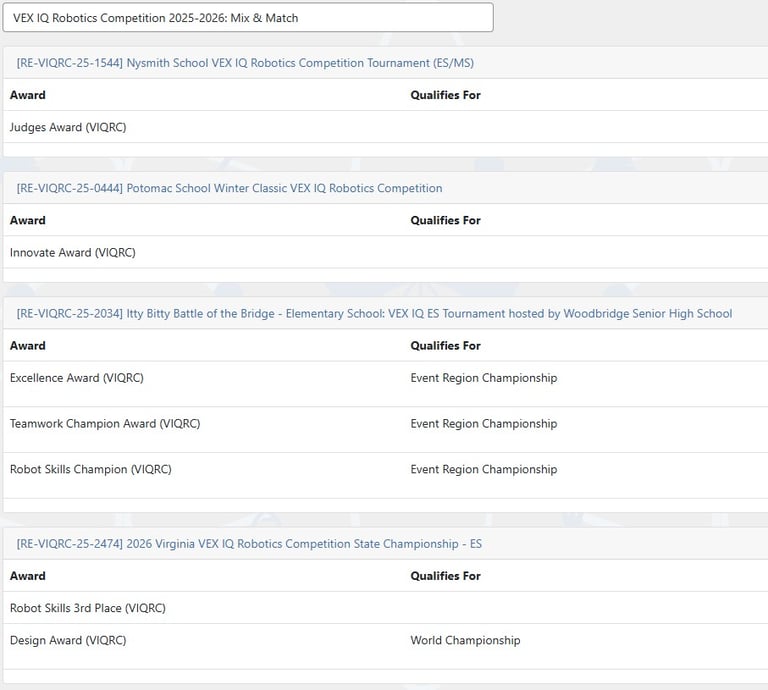The height and width of the screenshot is (690, 768).
Task: Select the Innovate Award (VIQRC) row text
Action: 72,253
